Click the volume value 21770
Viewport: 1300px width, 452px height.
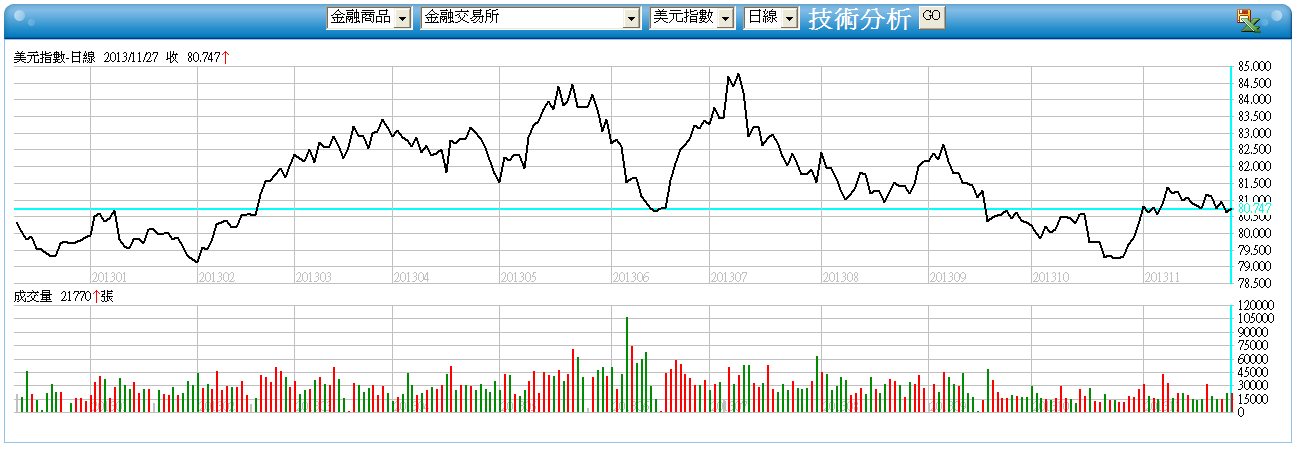pos(76,296)
